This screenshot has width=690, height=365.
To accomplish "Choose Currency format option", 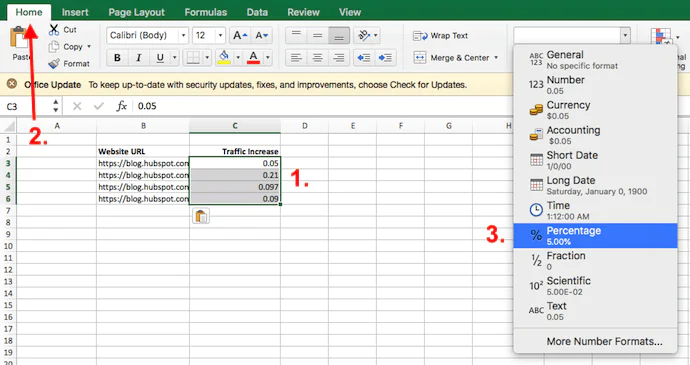I will (595, 110).
